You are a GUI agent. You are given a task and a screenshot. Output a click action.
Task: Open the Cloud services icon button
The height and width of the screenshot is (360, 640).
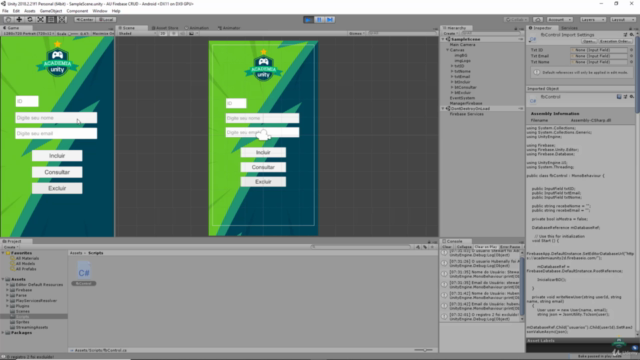pyautogui.click(x=538, y=20)
